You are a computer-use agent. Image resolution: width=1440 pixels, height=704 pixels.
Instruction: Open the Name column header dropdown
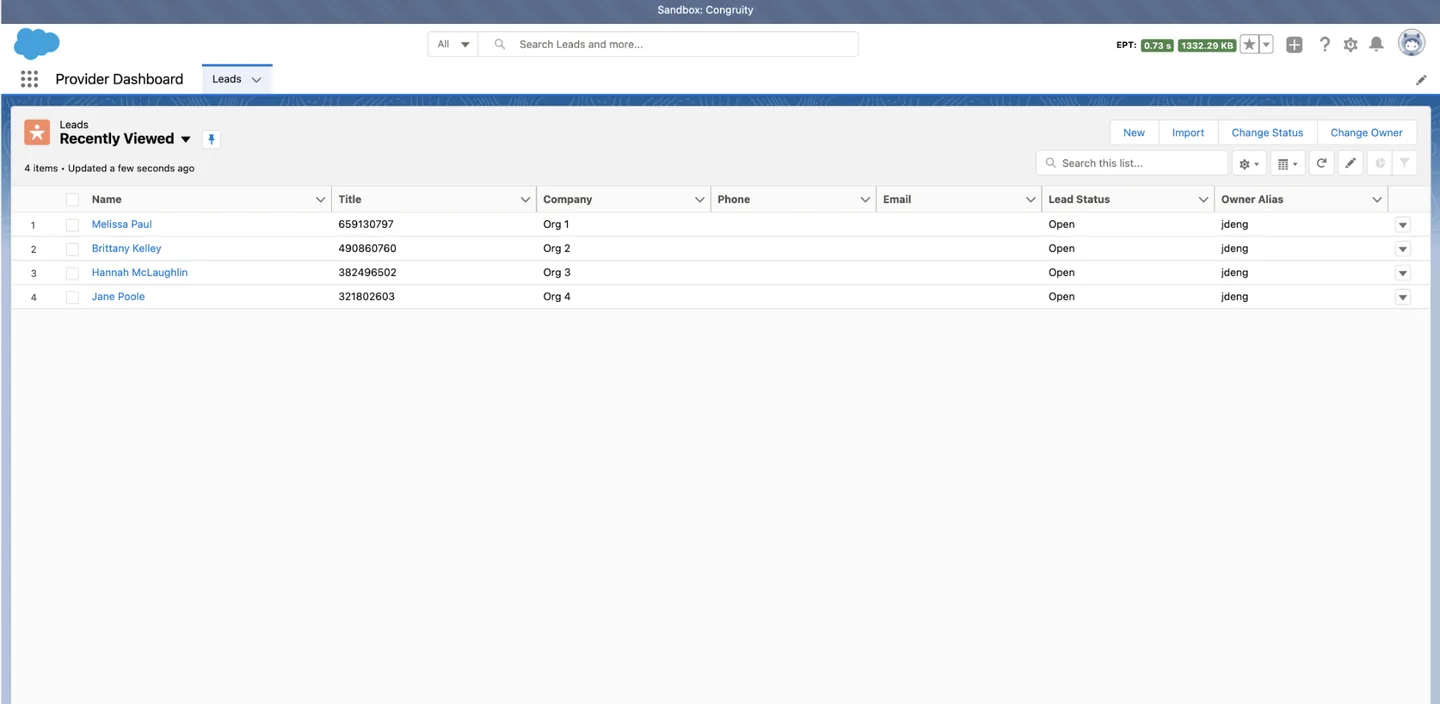318,199
